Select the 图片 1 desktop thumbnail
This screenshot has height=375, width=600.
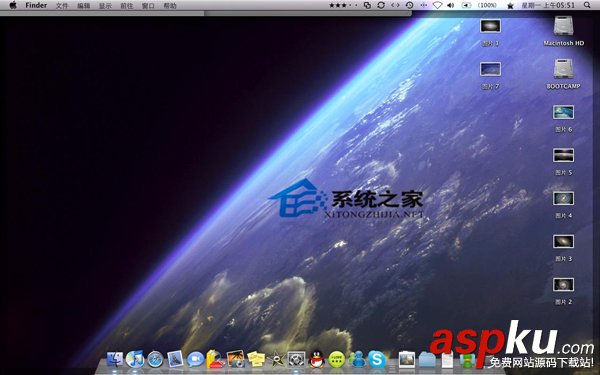(x=491, y=26)
